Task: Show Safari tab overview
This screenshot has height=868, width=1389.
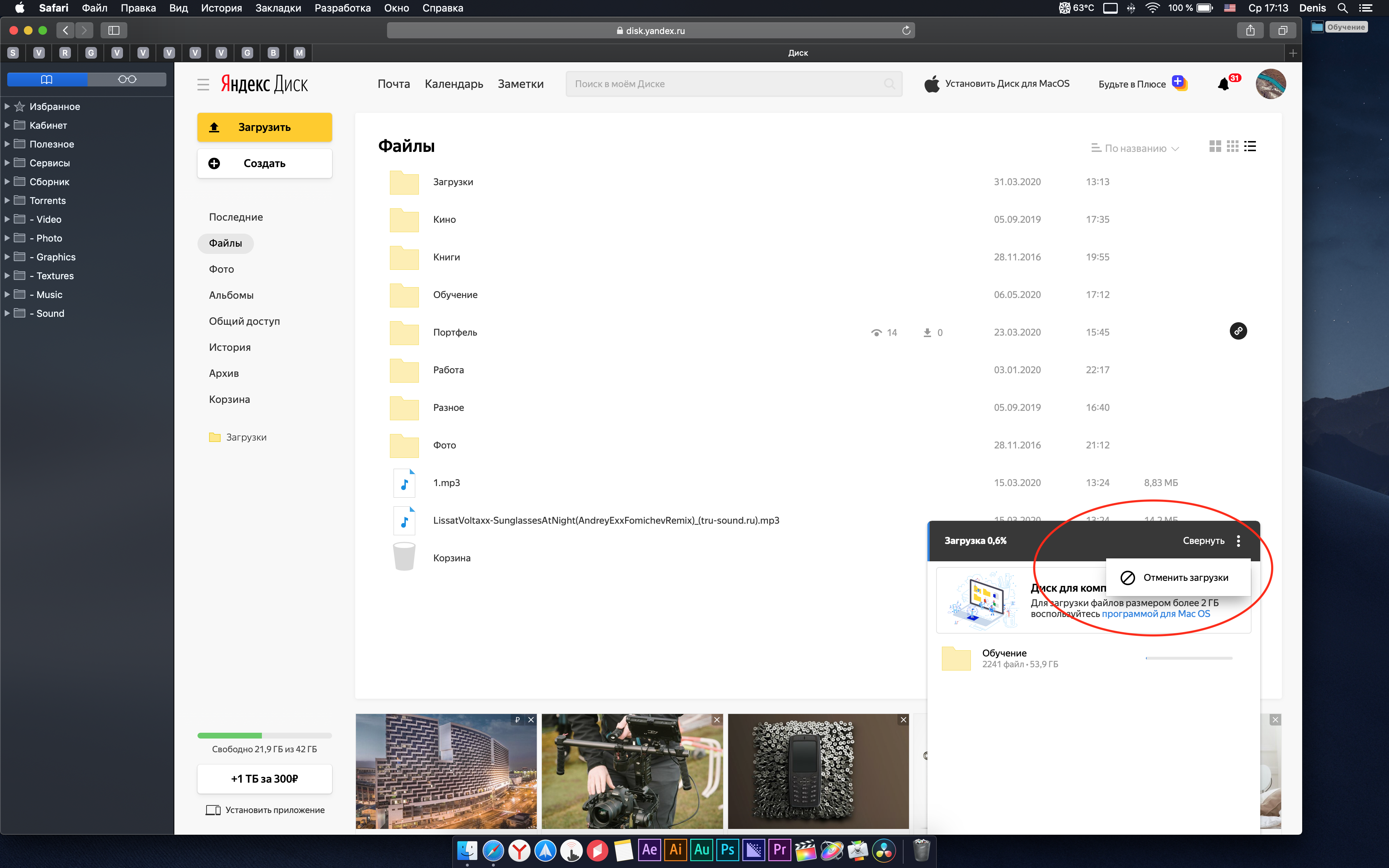Action: (1283, 30)
